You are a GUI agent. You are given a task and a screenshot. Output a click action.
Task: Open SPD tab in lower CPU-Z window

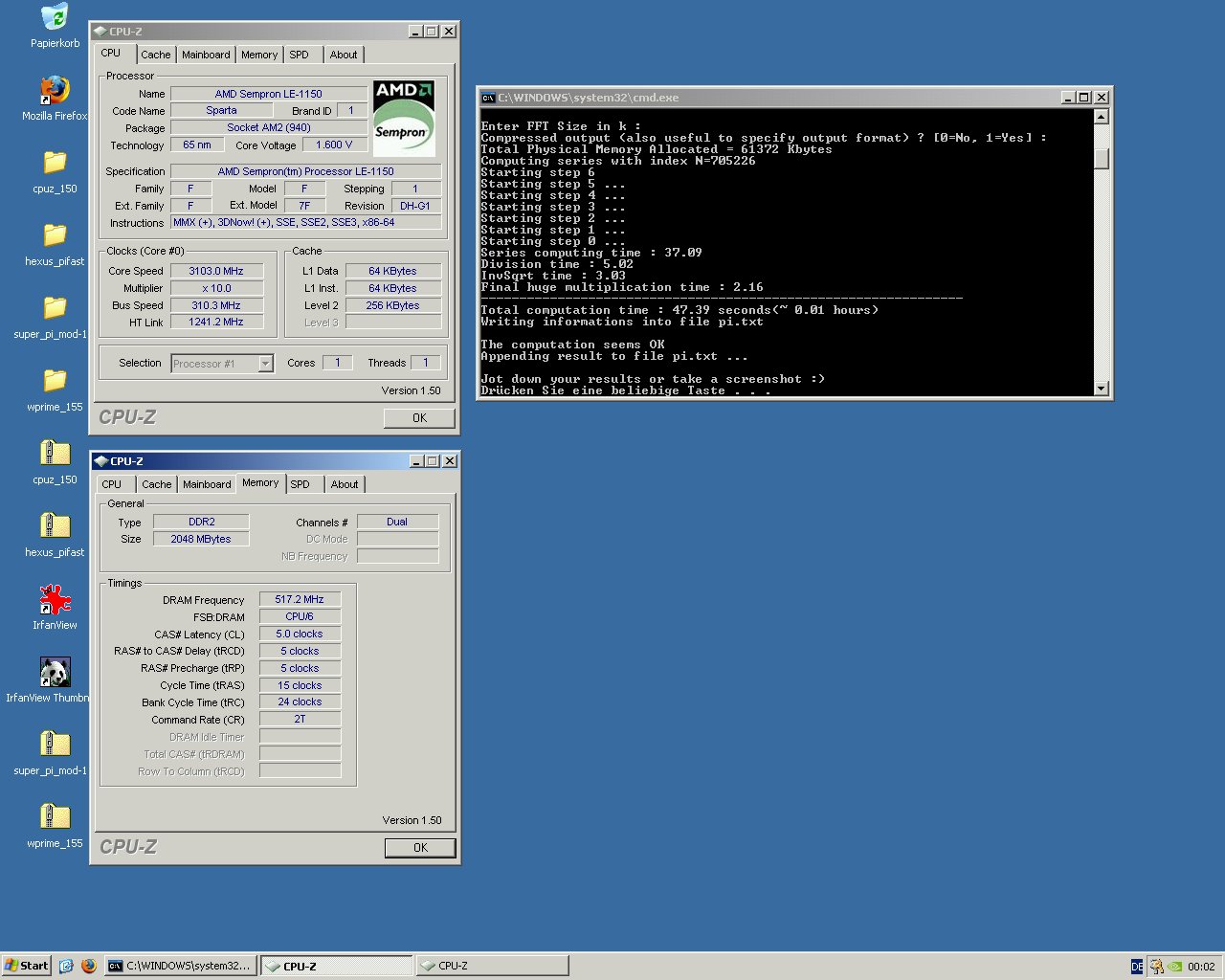301,485
